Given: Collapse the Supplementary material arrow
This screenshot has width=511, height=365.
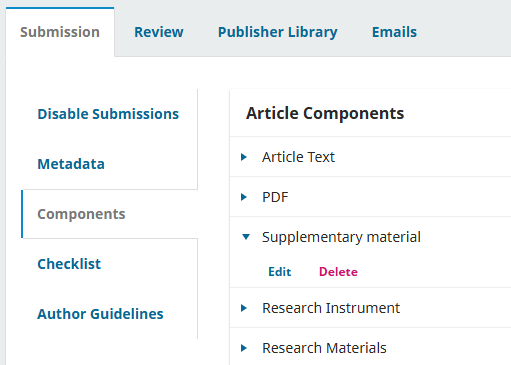Looking at the screenshot, I should [246, 237].
